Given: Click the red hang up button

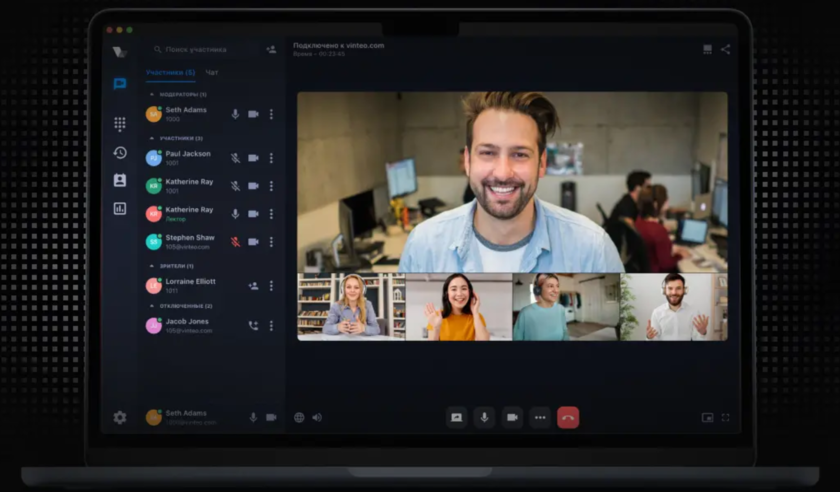Looking at the screenshot, I should click(568, 417).
